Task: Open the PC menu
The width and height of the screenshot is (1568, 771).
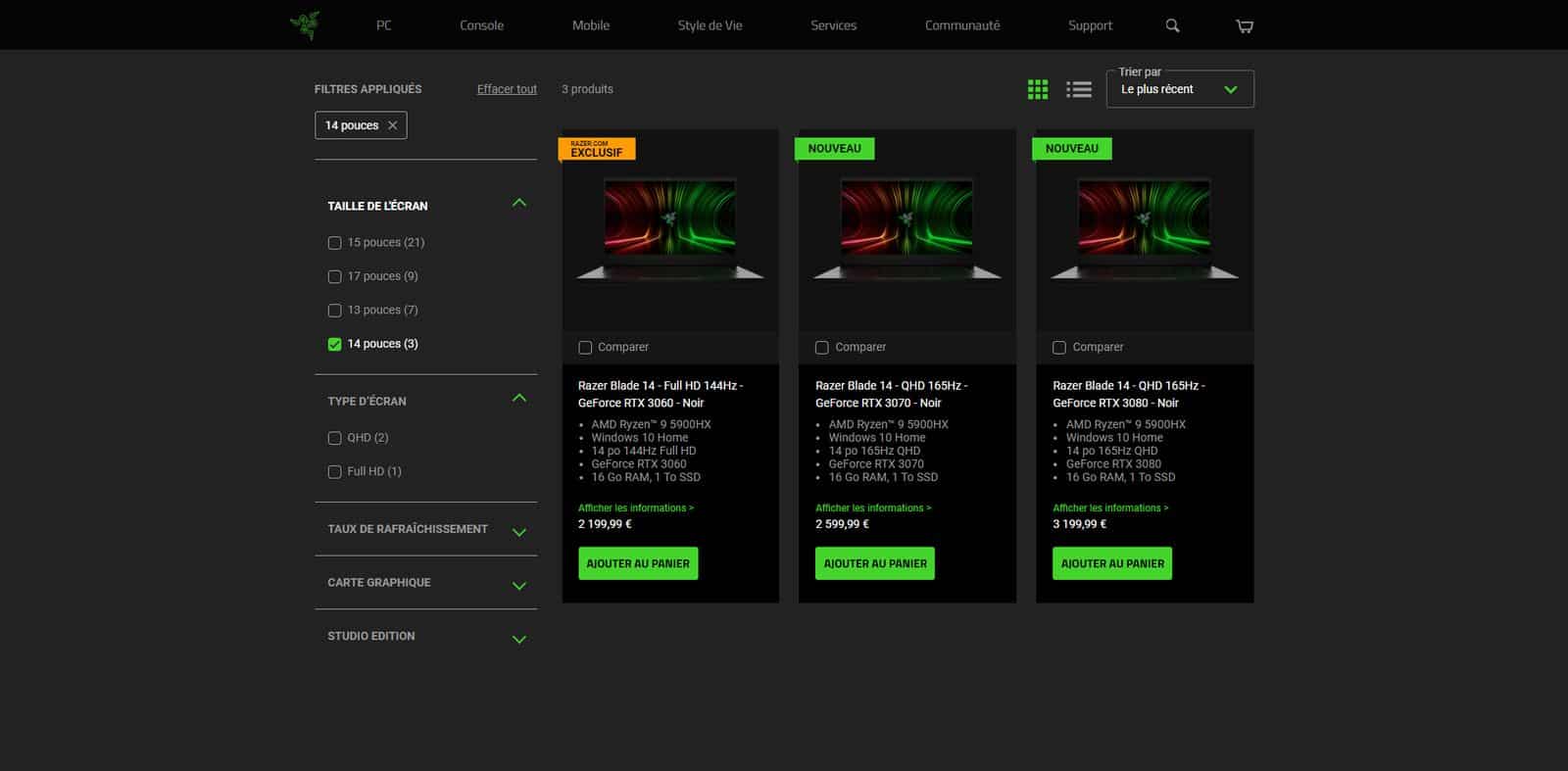Action: [384, 25]
